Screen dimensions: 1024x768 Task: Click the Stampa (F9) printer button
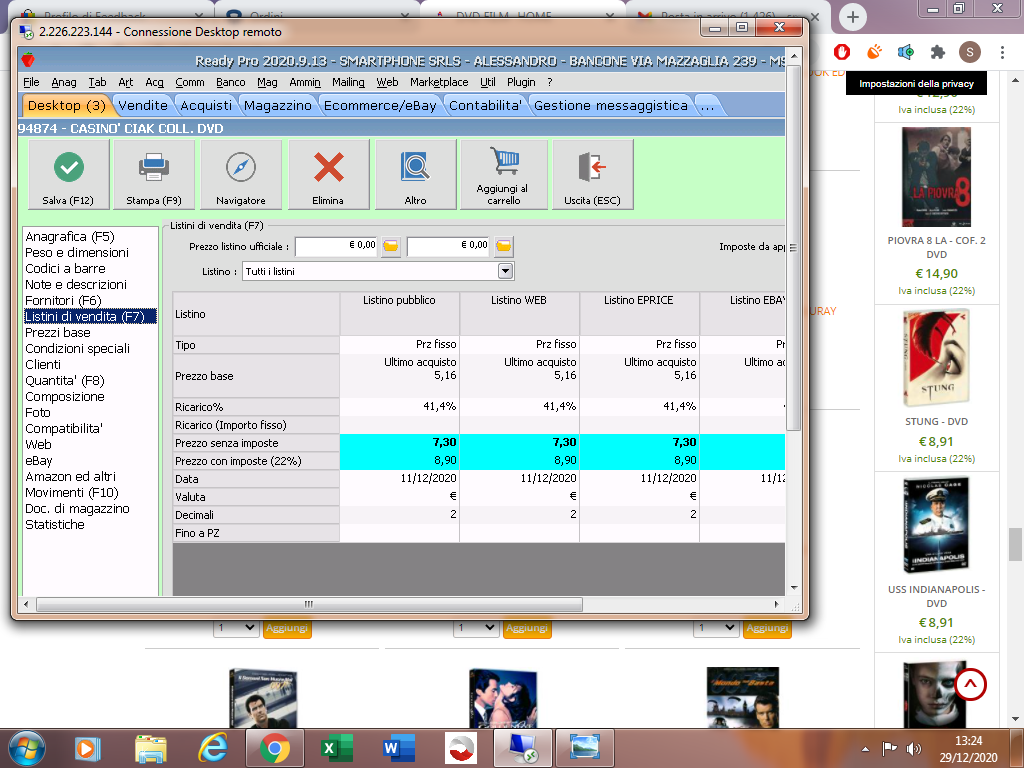(154, 174)
